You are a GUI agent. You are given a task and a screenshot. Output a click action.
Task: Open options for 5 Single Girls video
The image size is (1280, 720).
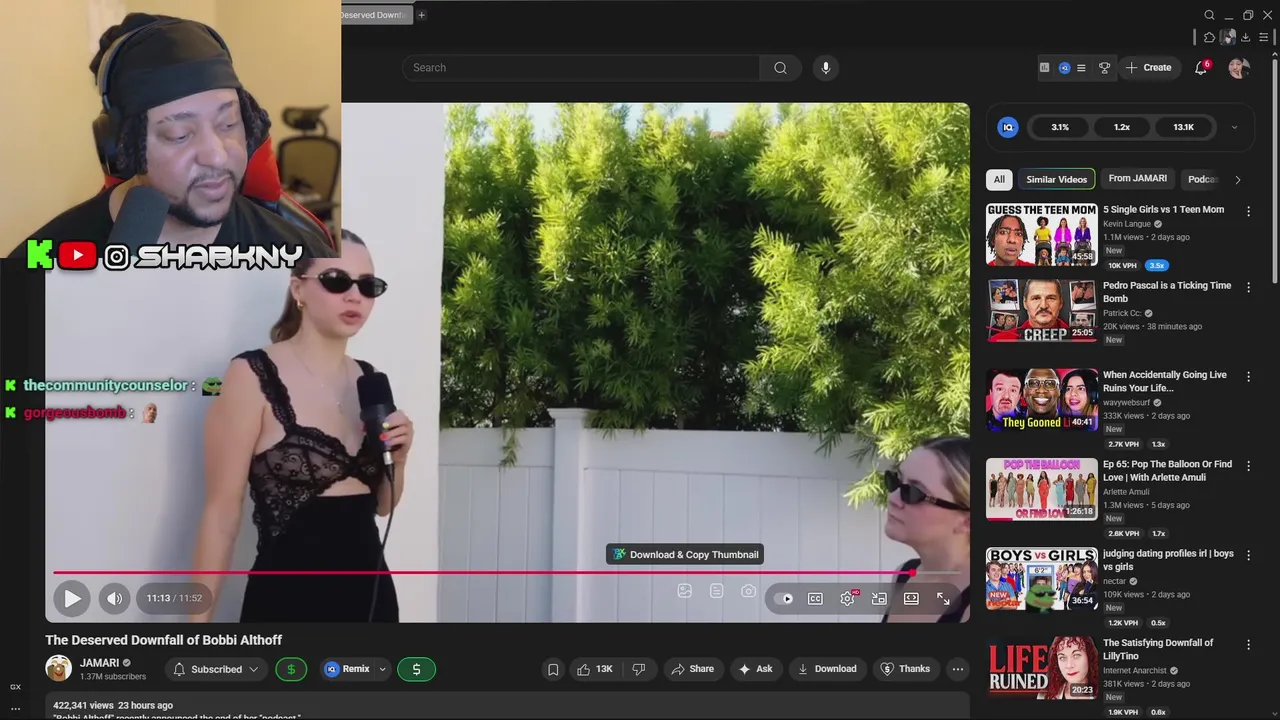pyautogui.click(x=1248, y=211)
